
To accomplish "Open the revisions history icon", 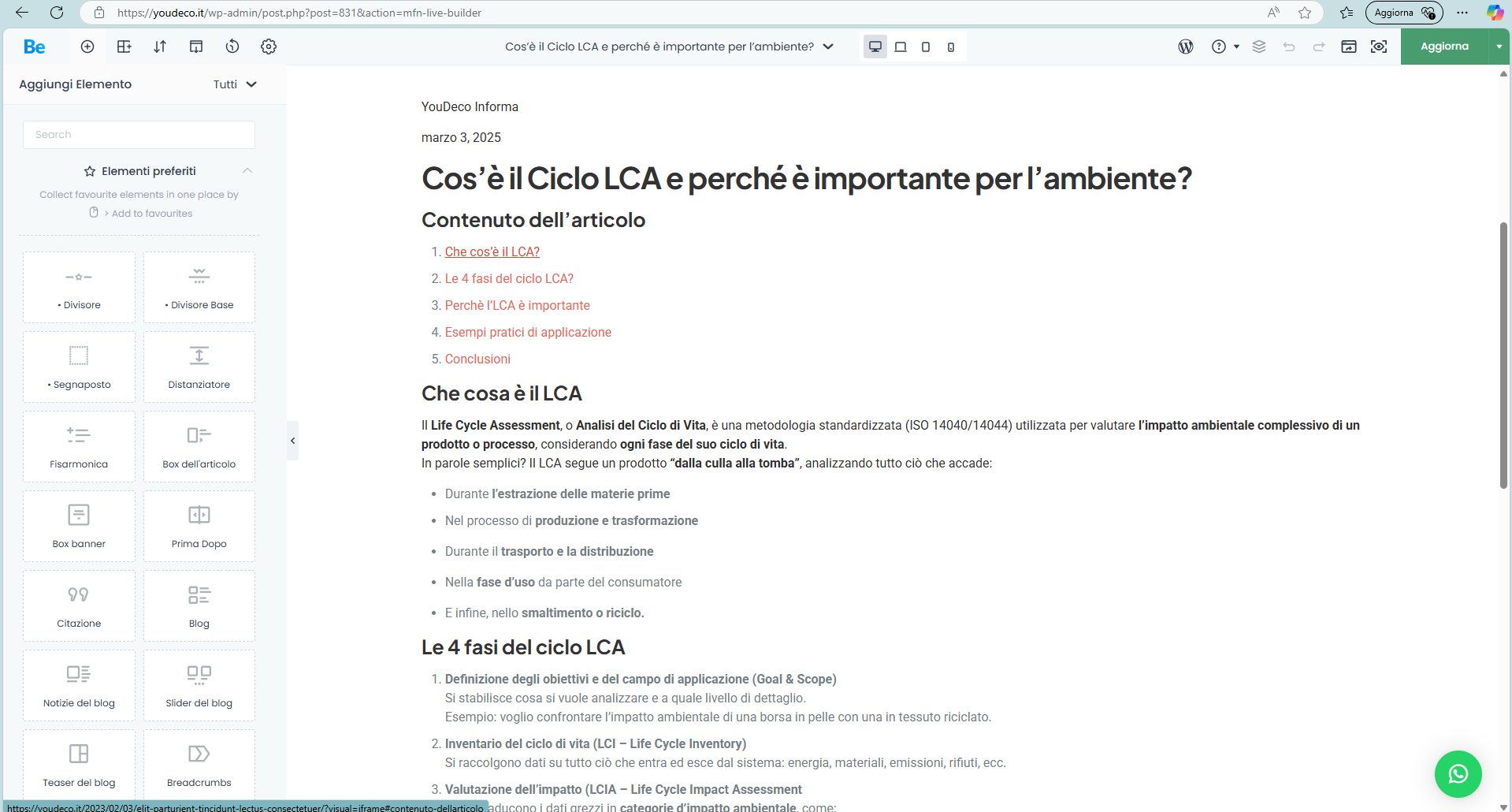I will (232, 47).
